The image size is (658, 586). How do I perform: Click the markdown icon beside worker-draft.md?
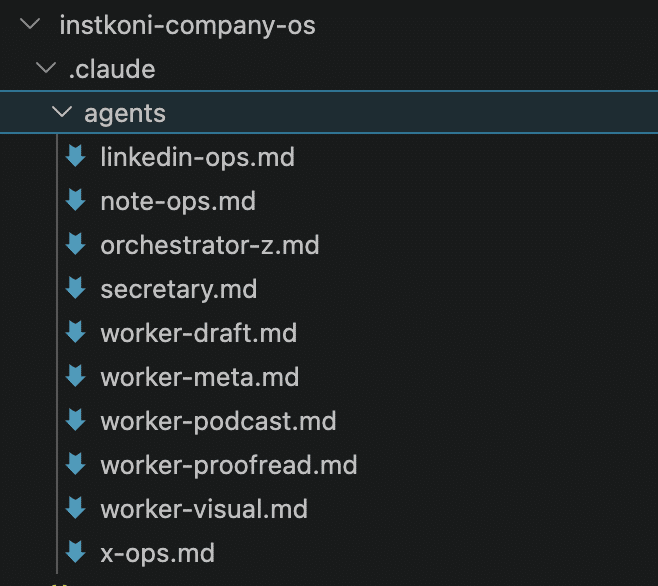(75, 333)
